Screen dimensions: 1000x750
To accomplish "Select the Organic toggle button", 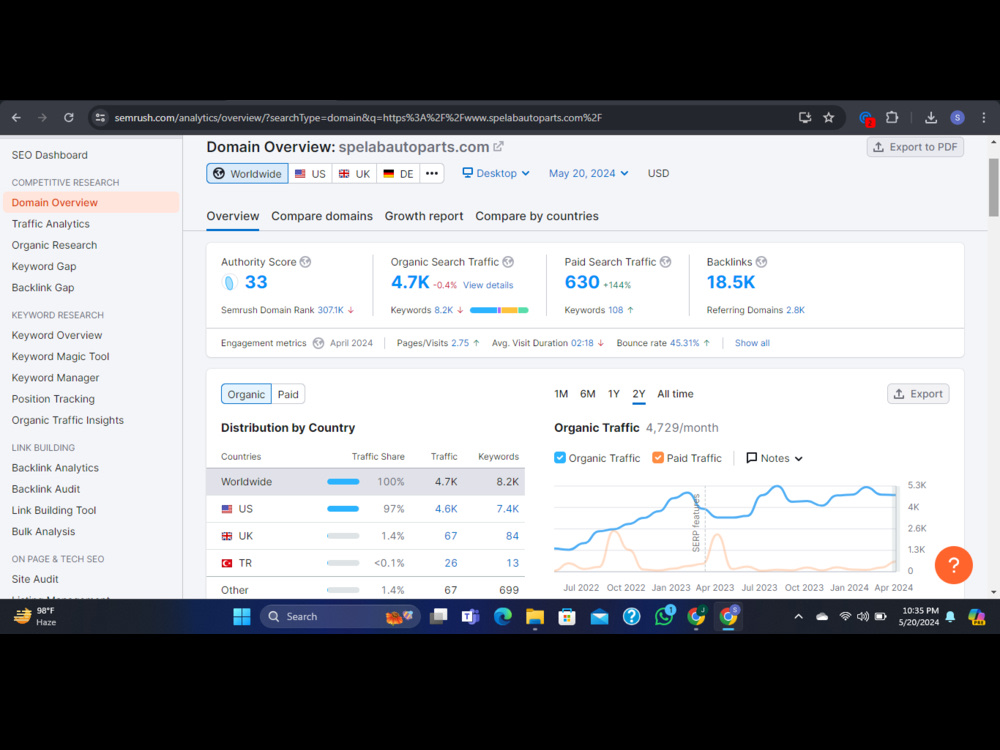I will [246, 394].
